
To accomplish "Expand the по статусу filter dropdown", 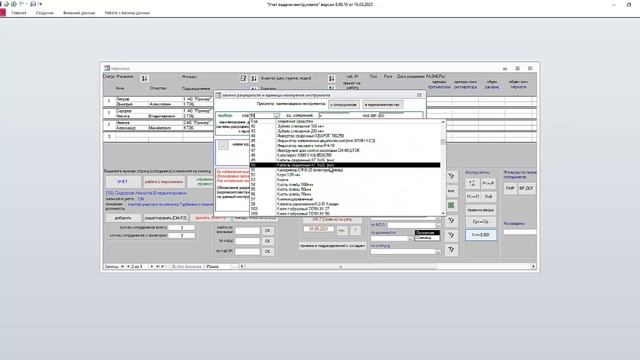I will tap(438, 252).
